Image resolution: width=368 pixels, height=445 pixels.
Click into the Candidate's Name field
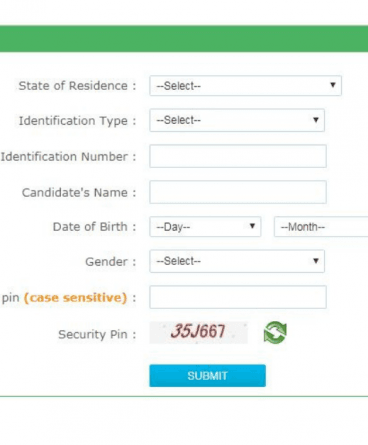point(238,192)
